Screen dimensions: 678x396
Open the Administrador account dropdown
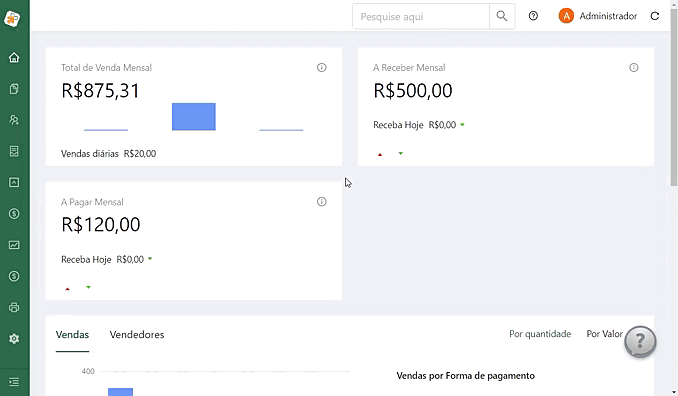point(598,16)
